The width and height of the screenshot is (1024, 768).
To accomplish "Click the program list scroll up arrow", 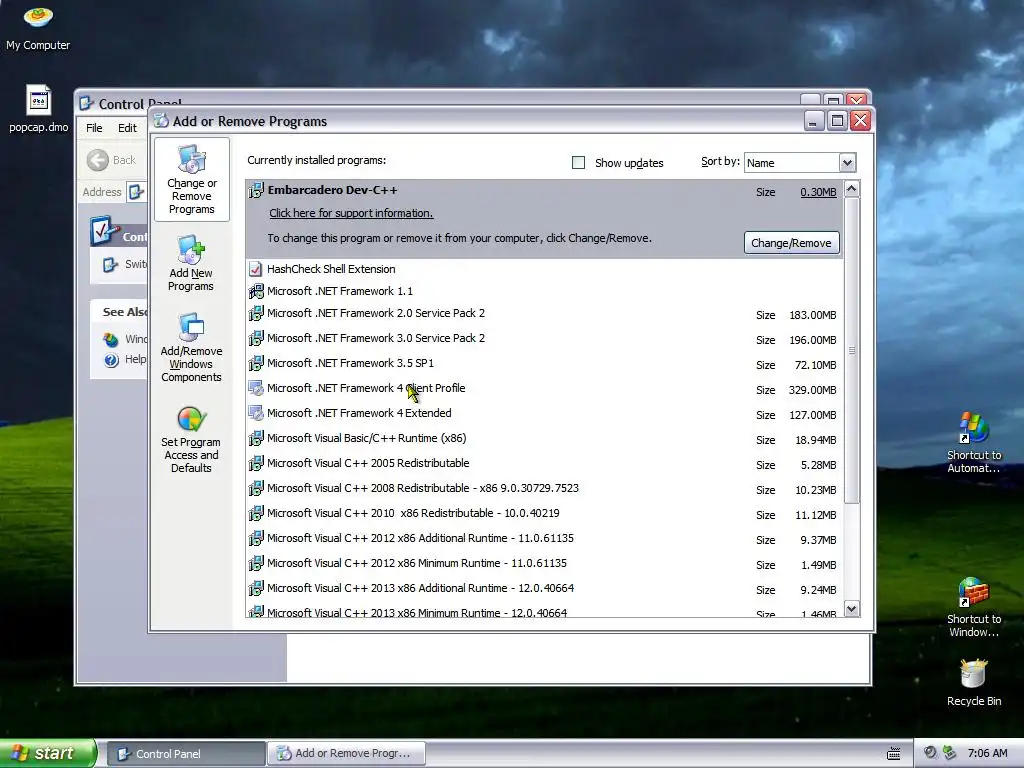I will pyautogui.click(x=852, y=189).
